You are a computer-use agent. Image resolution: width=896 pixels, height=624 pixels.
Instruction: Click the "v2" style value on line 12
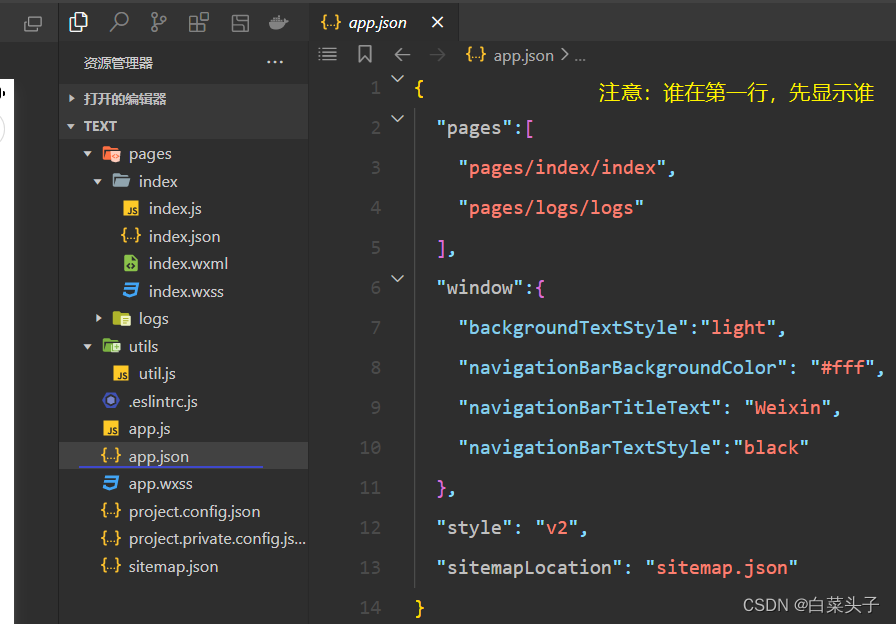(x=557, y=527)
